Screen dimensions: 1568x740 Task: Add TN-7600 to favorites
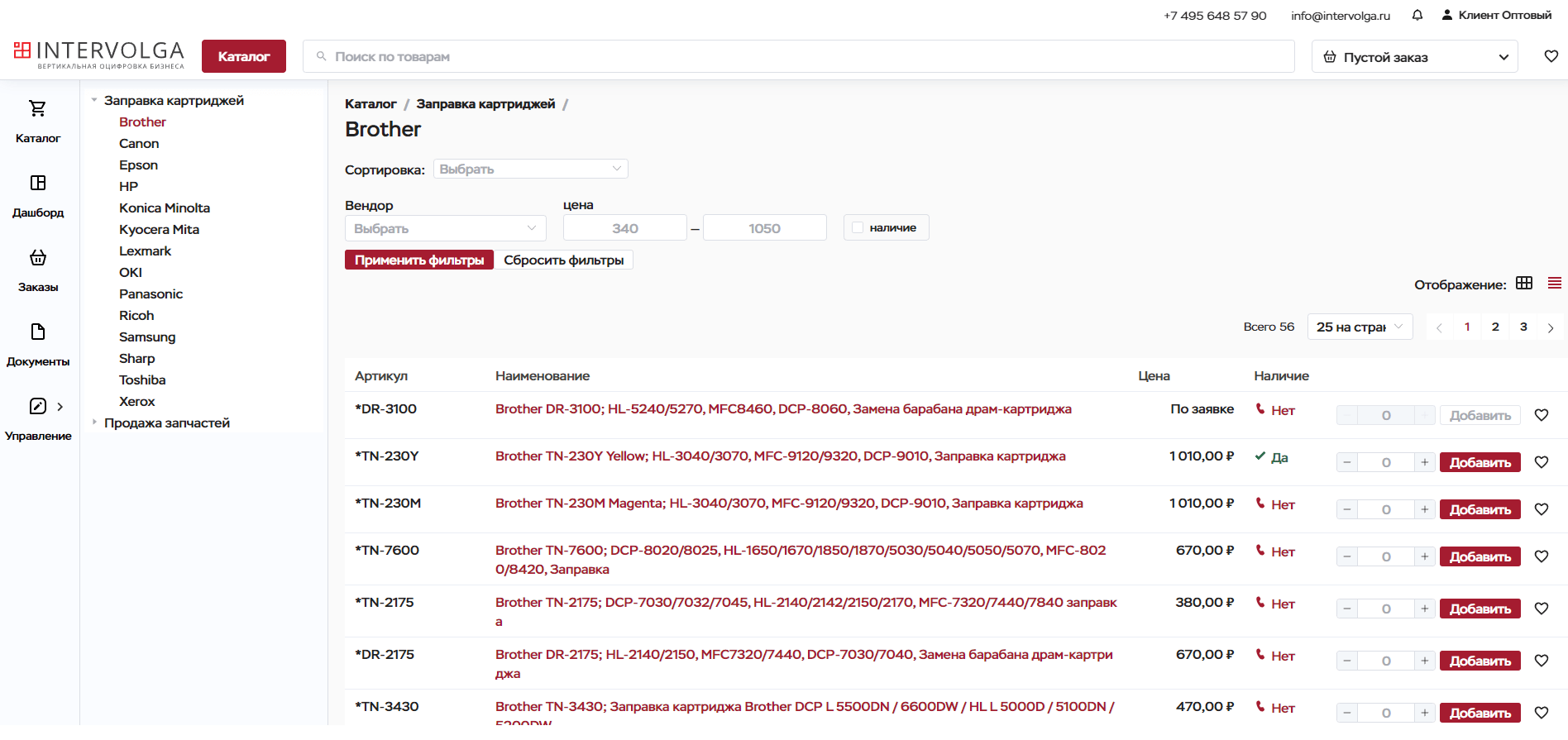pos(1542,556)
